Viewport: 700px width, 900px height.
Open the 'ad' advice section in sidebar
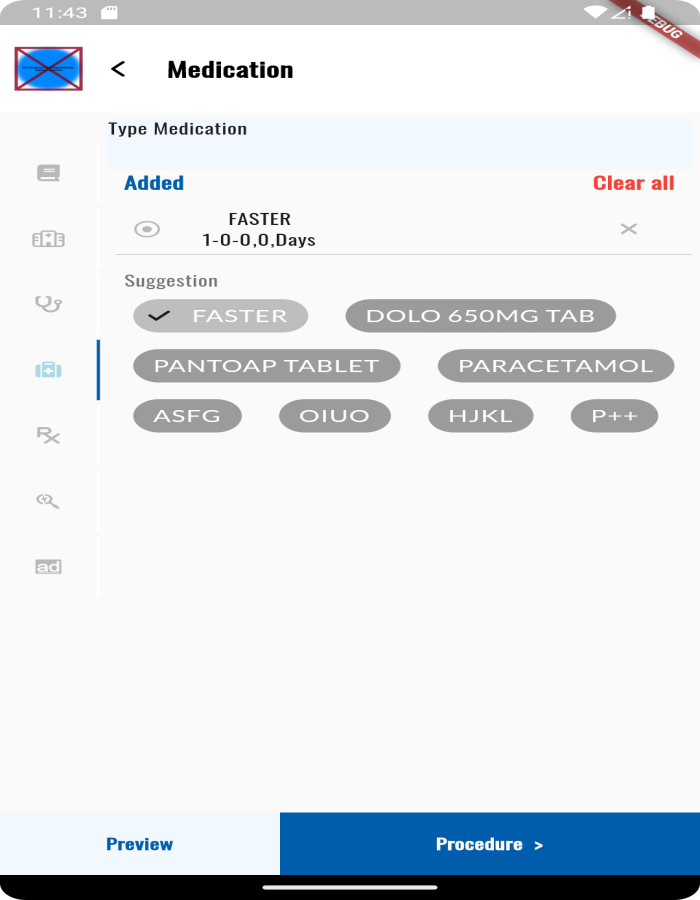point(47,566)
